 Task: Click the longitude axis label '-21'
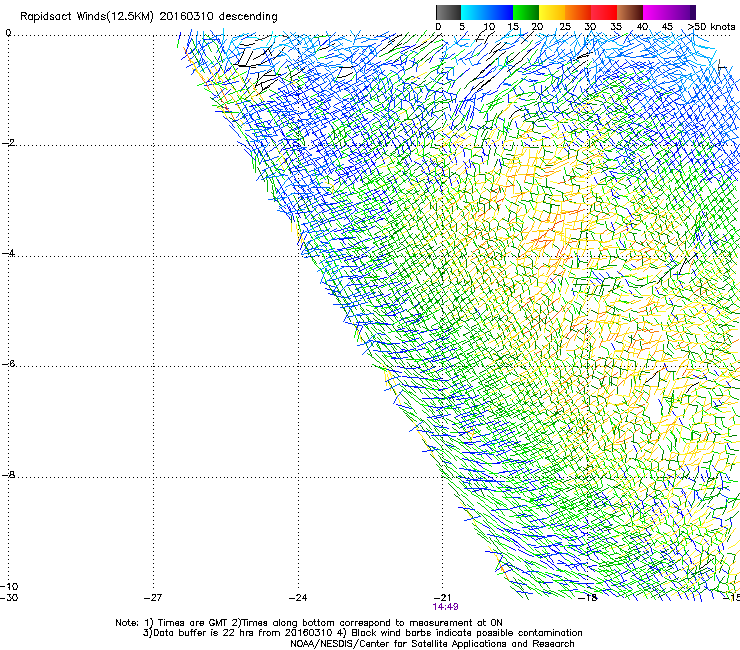point(442,597)
